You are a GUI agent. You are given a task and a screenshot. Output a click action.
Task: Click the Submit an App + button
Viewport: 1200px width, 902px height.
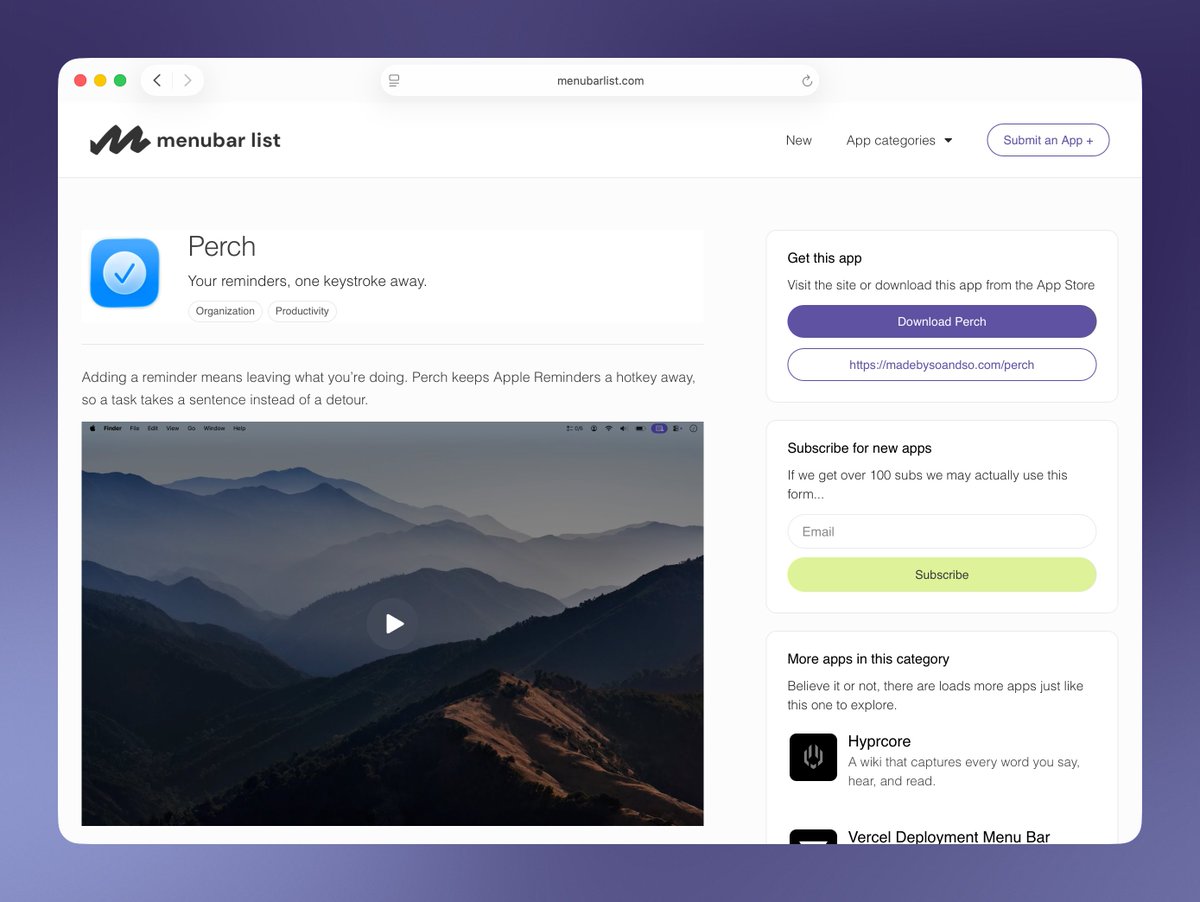[x=1048, y=140]
